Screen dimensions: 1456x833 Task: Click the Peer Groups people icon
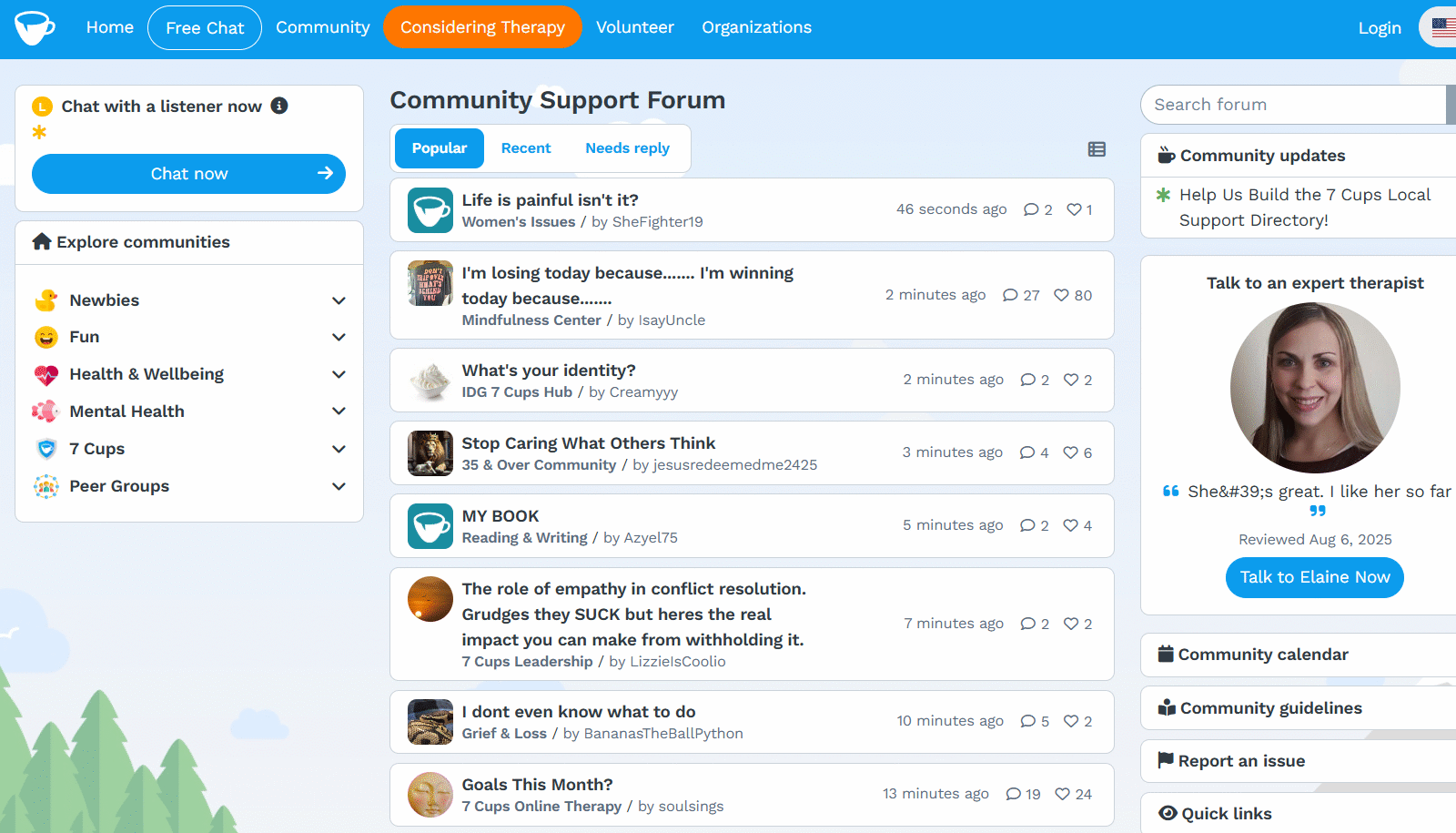point(46,486)
